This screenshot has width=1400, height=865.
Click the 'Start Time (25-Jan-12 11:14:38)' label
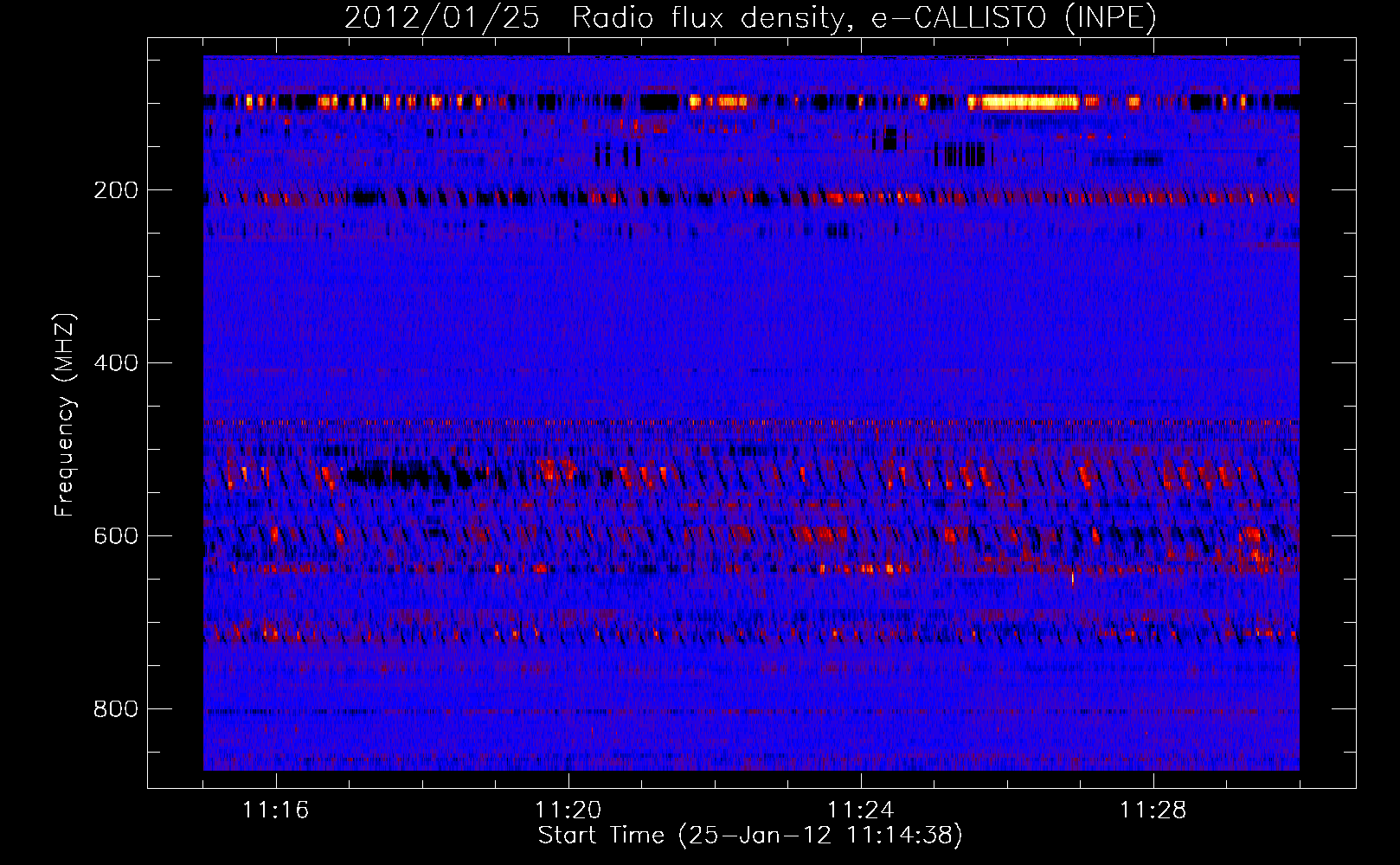[x=750, y=836]
